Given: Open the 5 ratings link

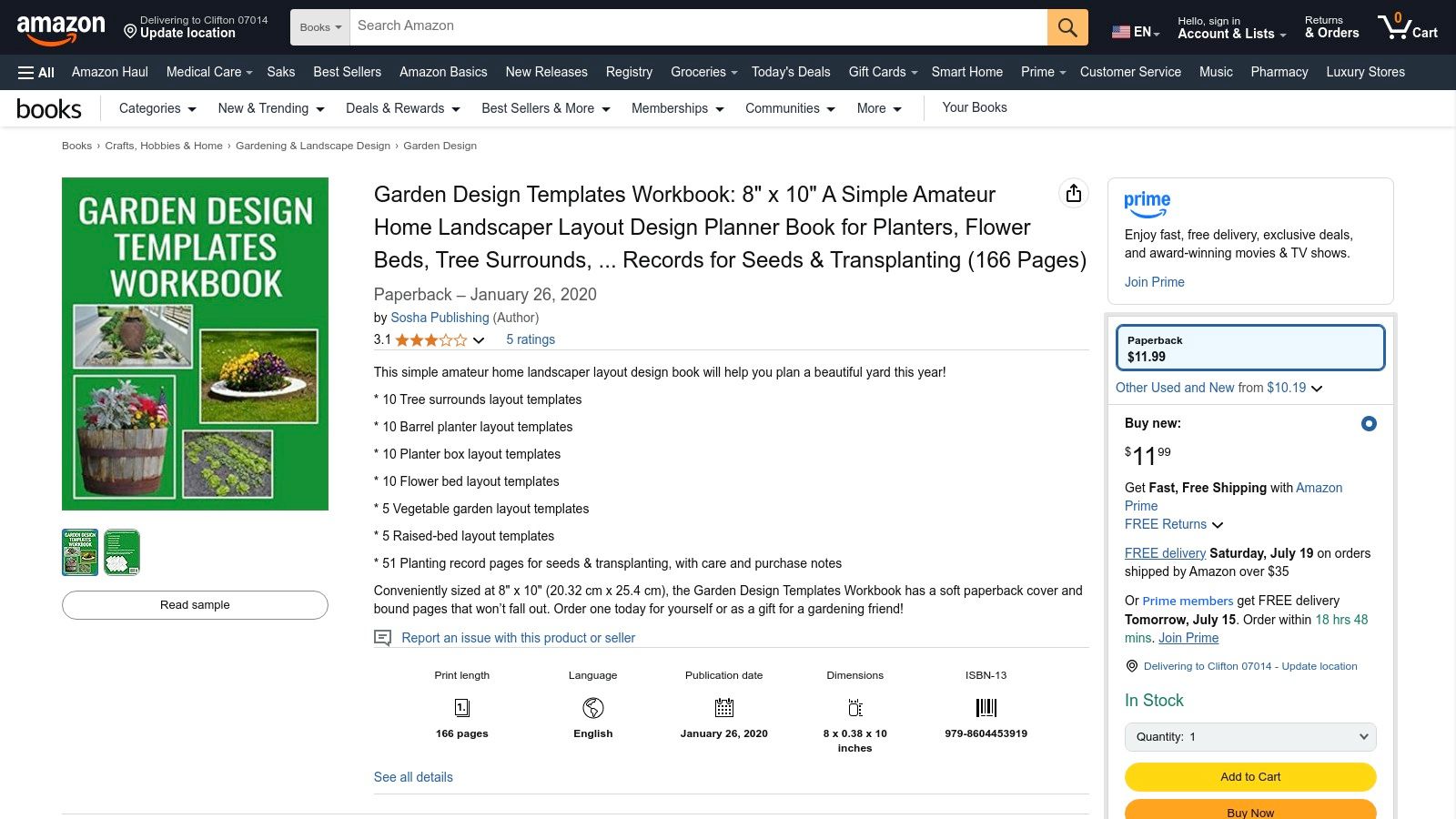Looking at the screenshot, I should [x=531, y=339].
